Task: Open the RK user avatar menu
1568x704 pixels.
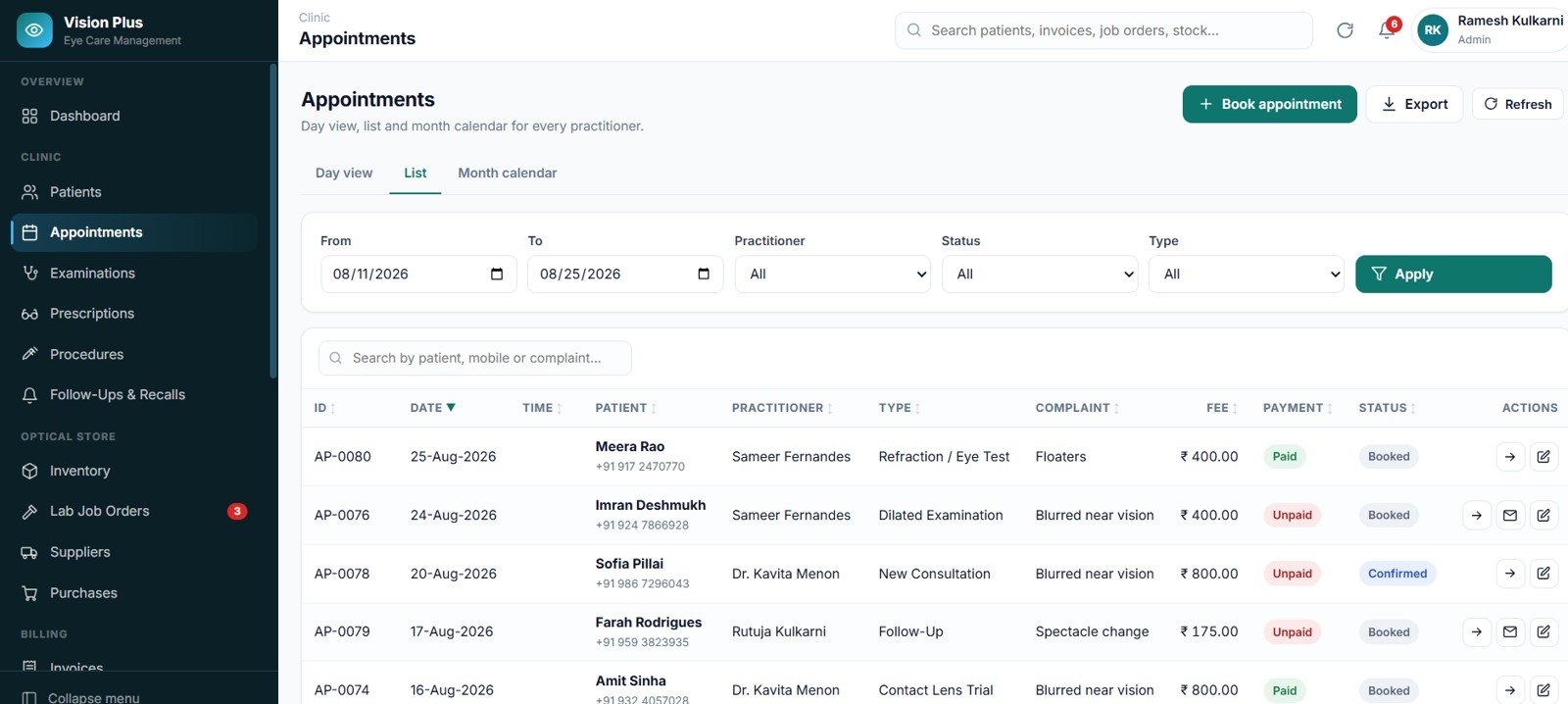Action: (1433, 30)
